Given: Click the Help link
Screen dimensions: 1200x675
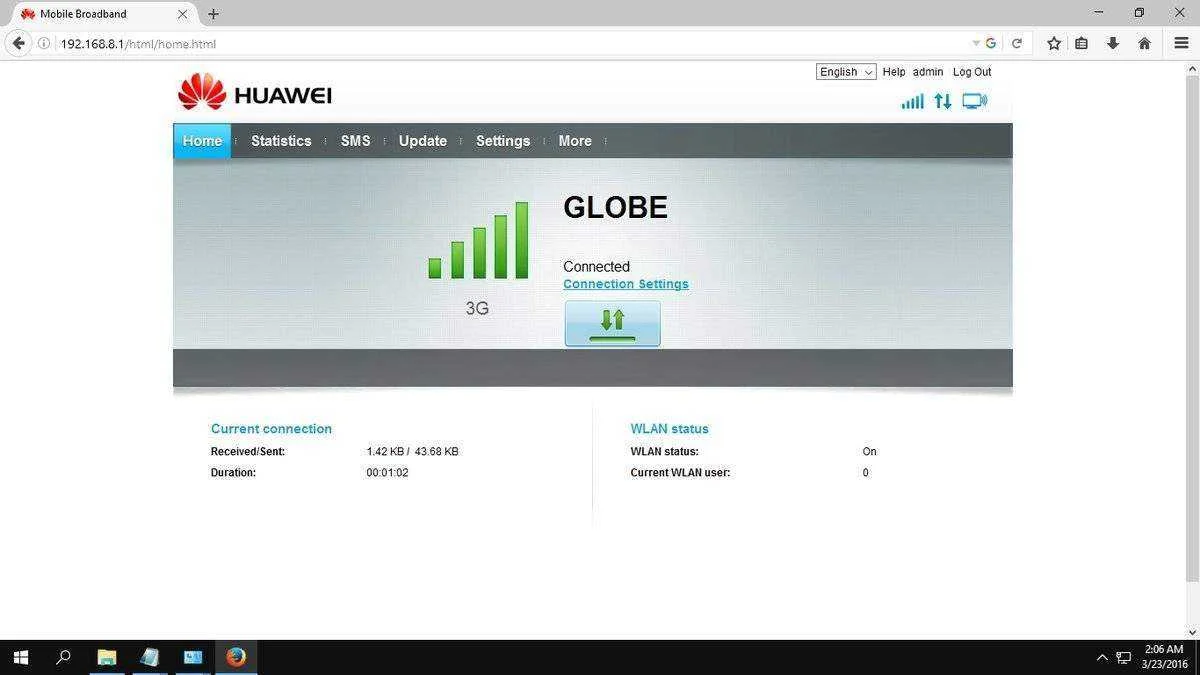Looking at the screenshot, I should pyautogui.click(x=894, y=72).
